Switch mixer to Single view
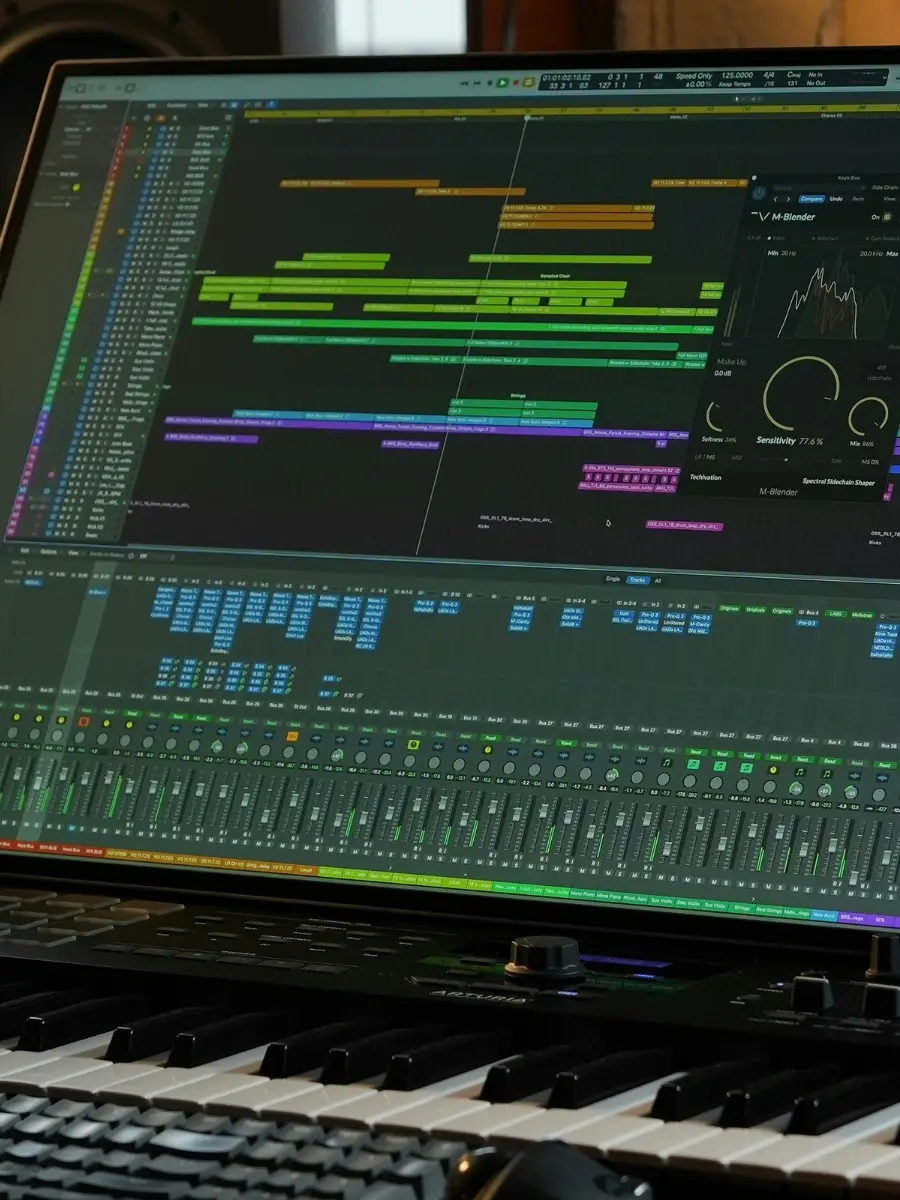900x1200 pixels. [613, 579]
